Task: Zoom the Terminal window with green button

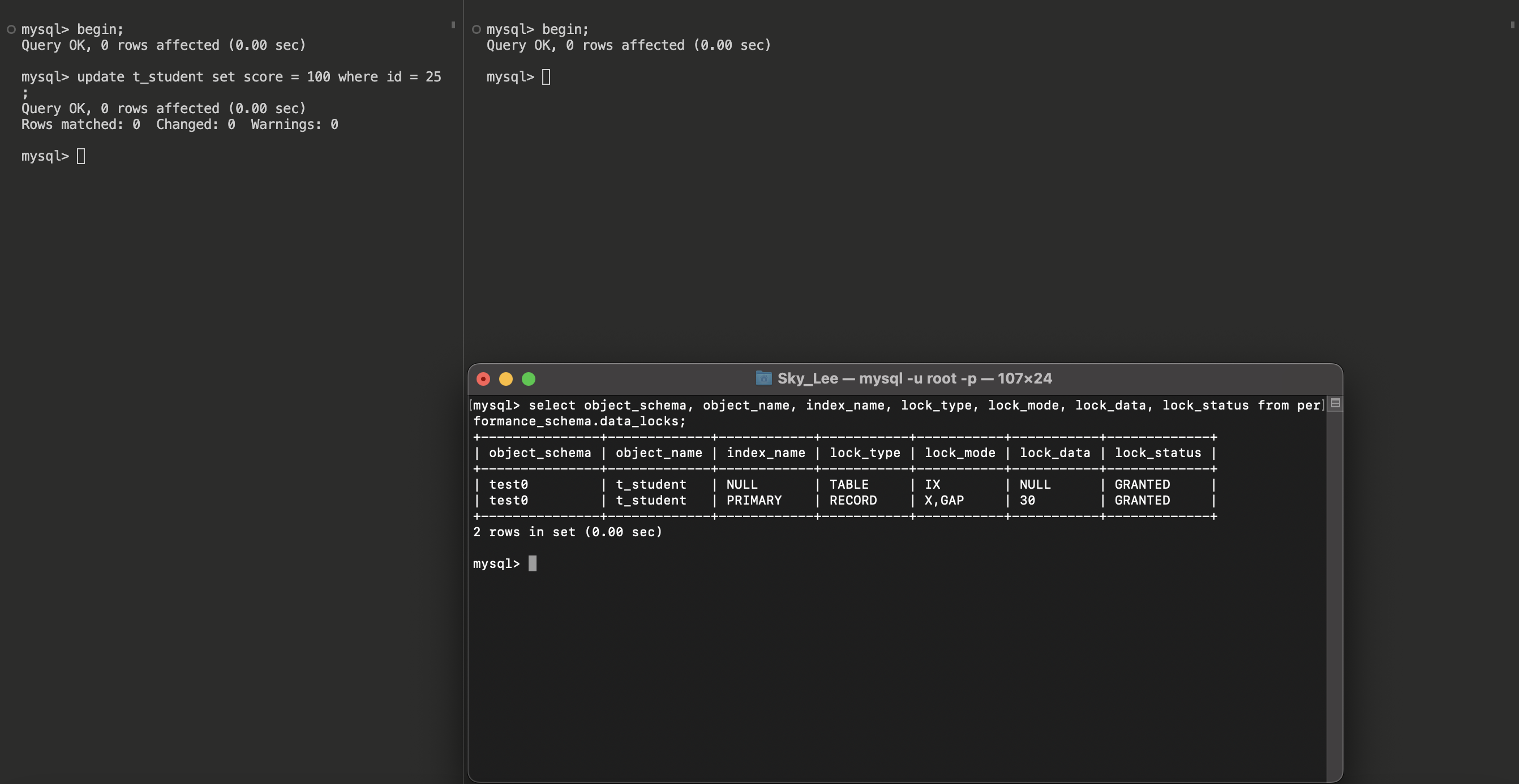Action: tap(529, 379)
